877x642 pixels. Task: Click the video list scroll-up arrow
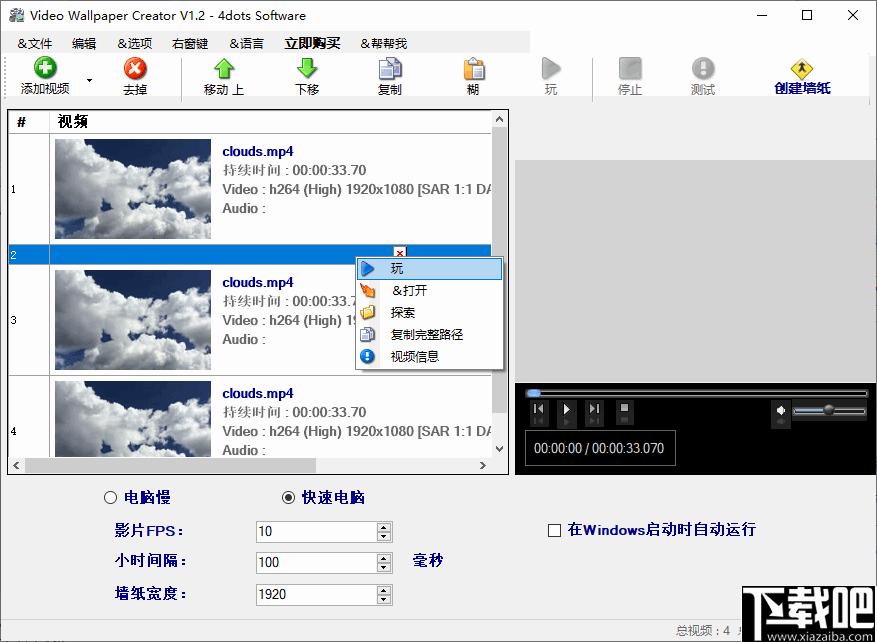click(x=499, y=119)
